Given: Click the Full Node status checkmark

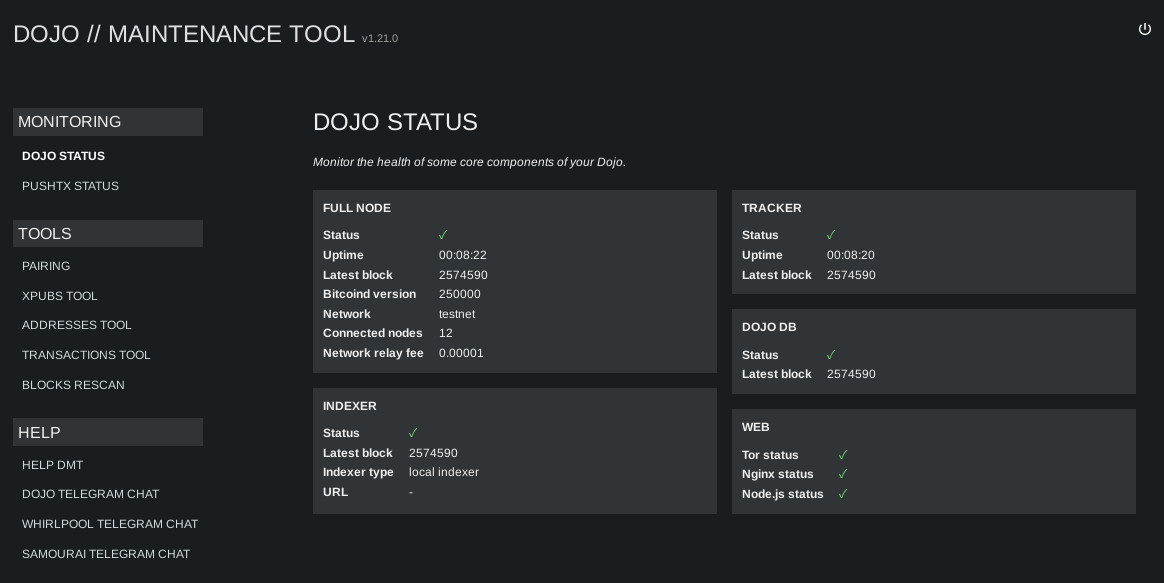Looking at the screenshot, I should pos(443,235).
